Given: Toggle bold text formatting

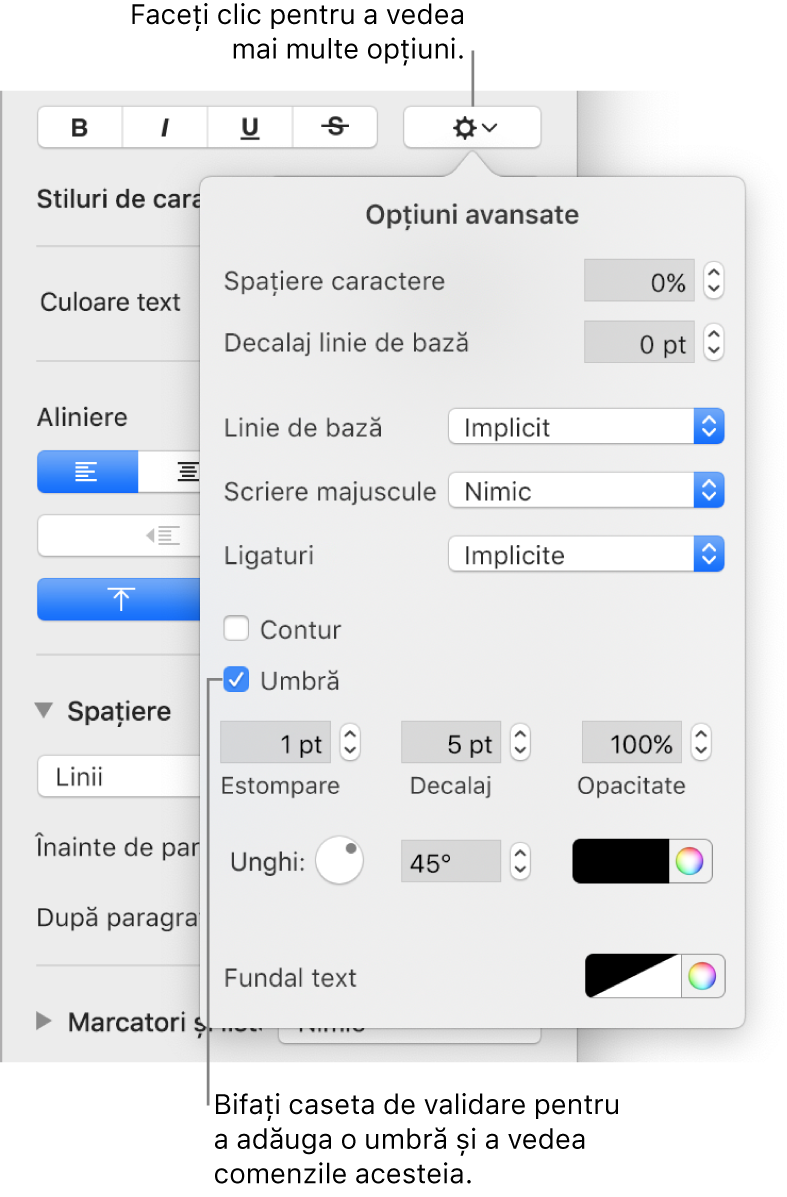Looking at the screenshot, I should click(x=80, y=127).
